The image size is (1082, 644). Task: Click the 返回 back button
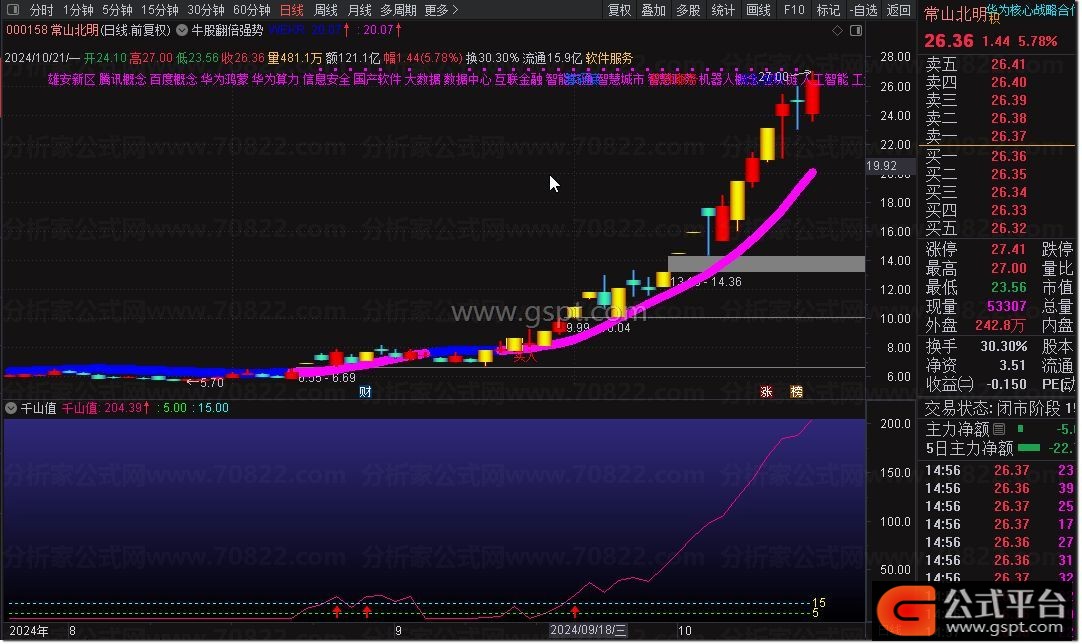898,10
